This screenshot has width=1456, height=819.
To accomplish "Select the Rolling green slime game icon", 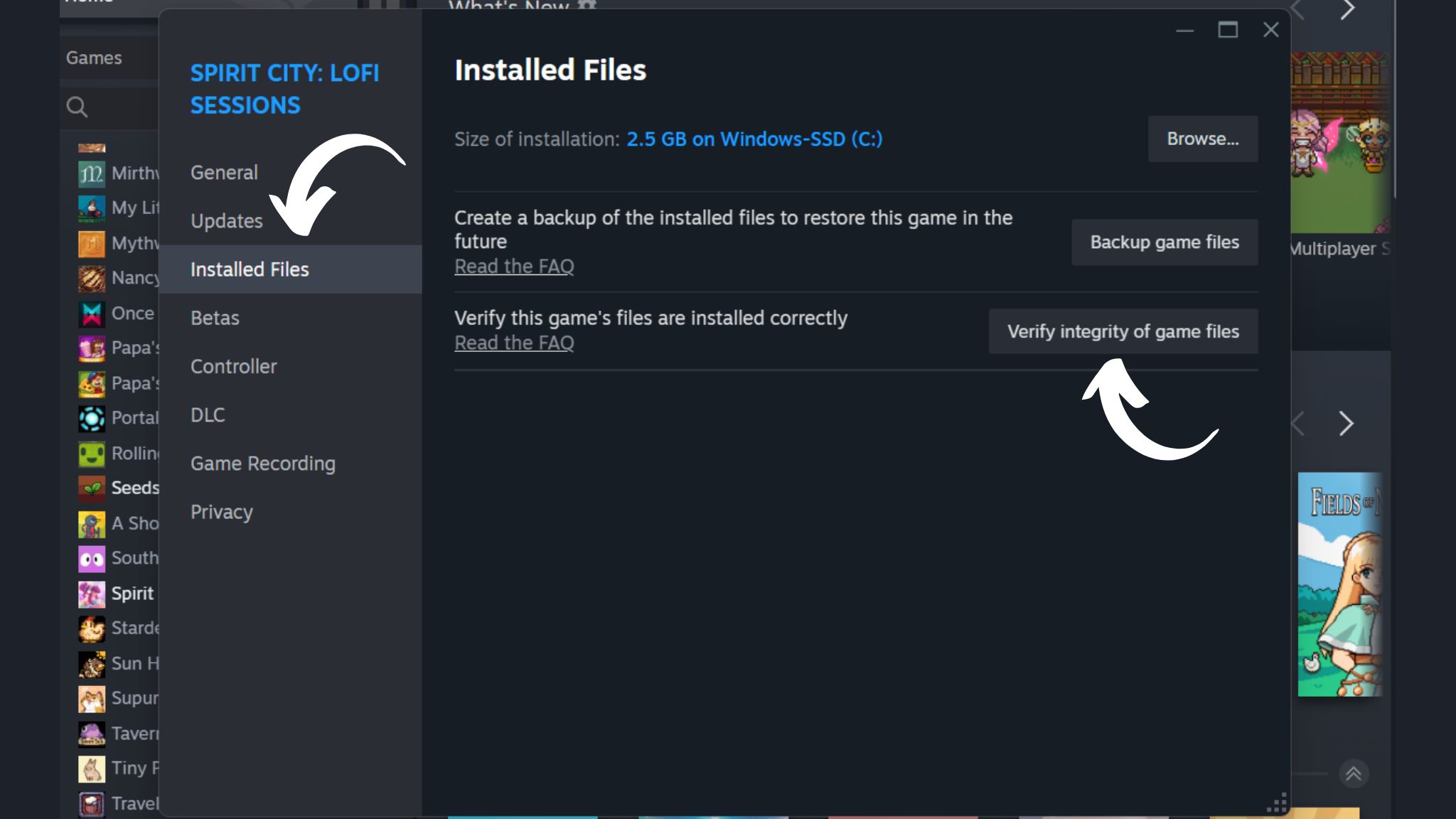I will 92,454.
